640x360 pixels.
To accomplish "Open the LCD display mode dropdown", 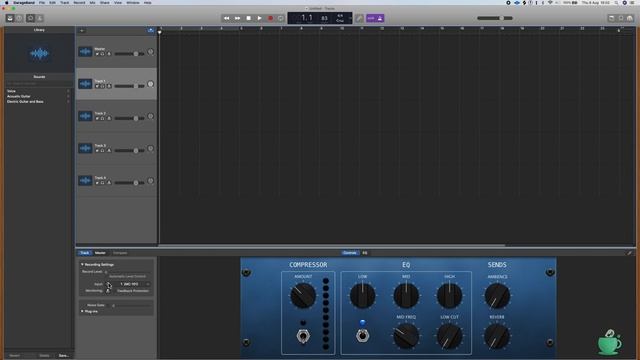I will (x=350, y=18).
